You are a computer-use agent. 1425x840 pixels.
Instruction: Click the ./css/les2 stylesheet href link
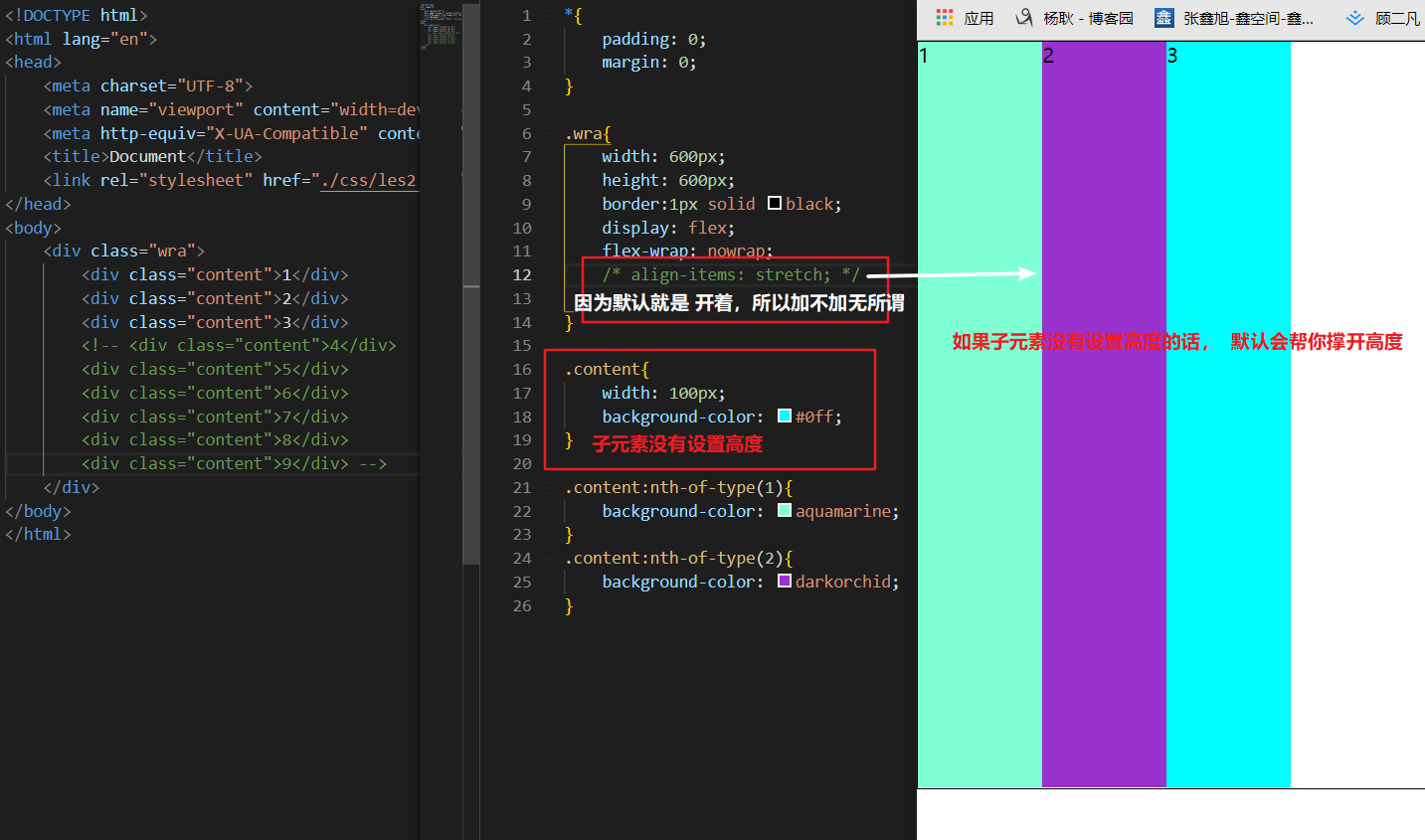click(368, 181)
